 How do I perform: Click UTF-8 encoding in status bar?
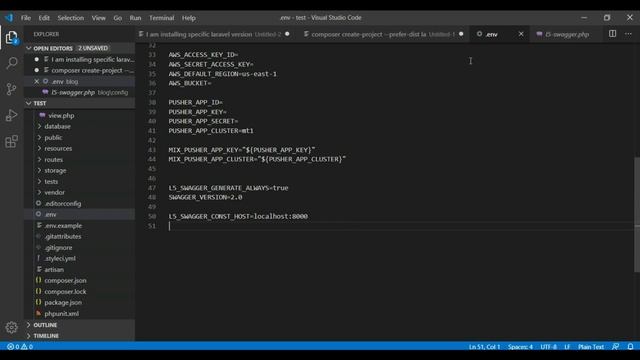[549, 347]
